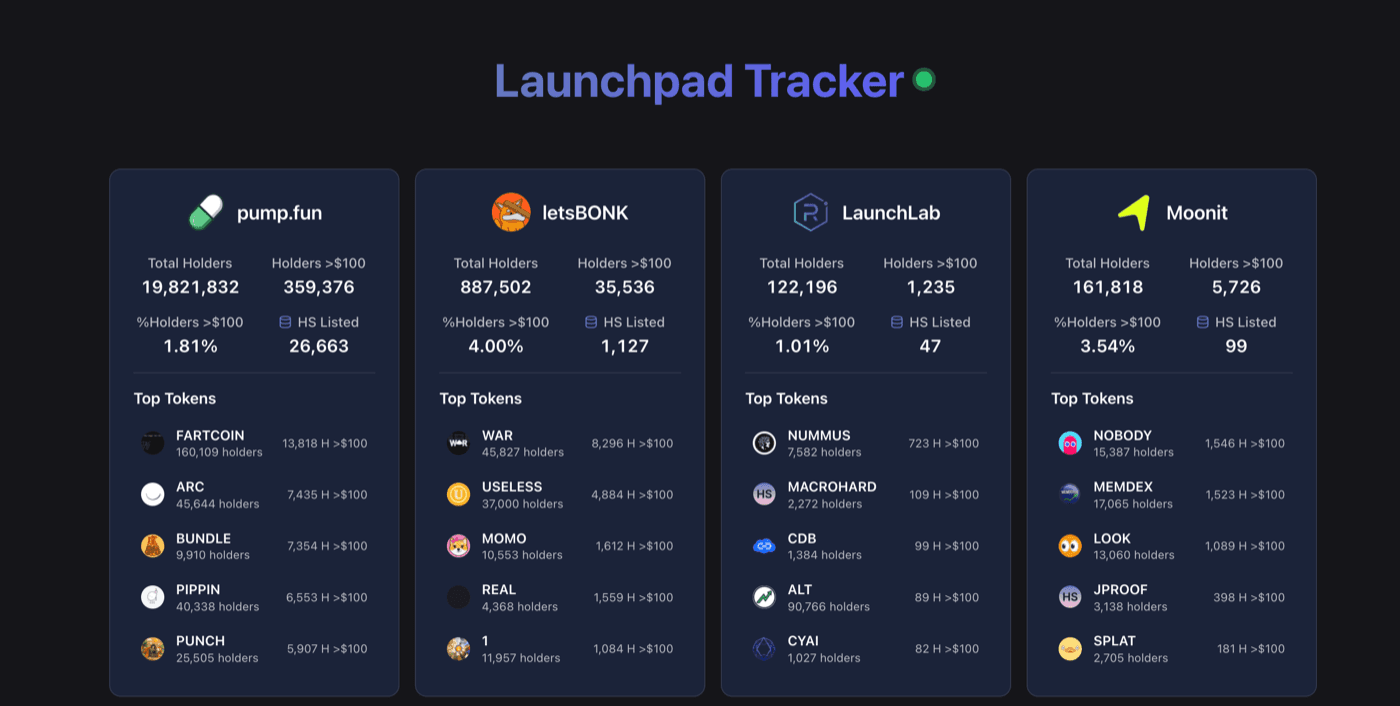Select the Moonit lightning logo
The width and height of the screenshot is (1400, 706).
[x=1132, y=212]
